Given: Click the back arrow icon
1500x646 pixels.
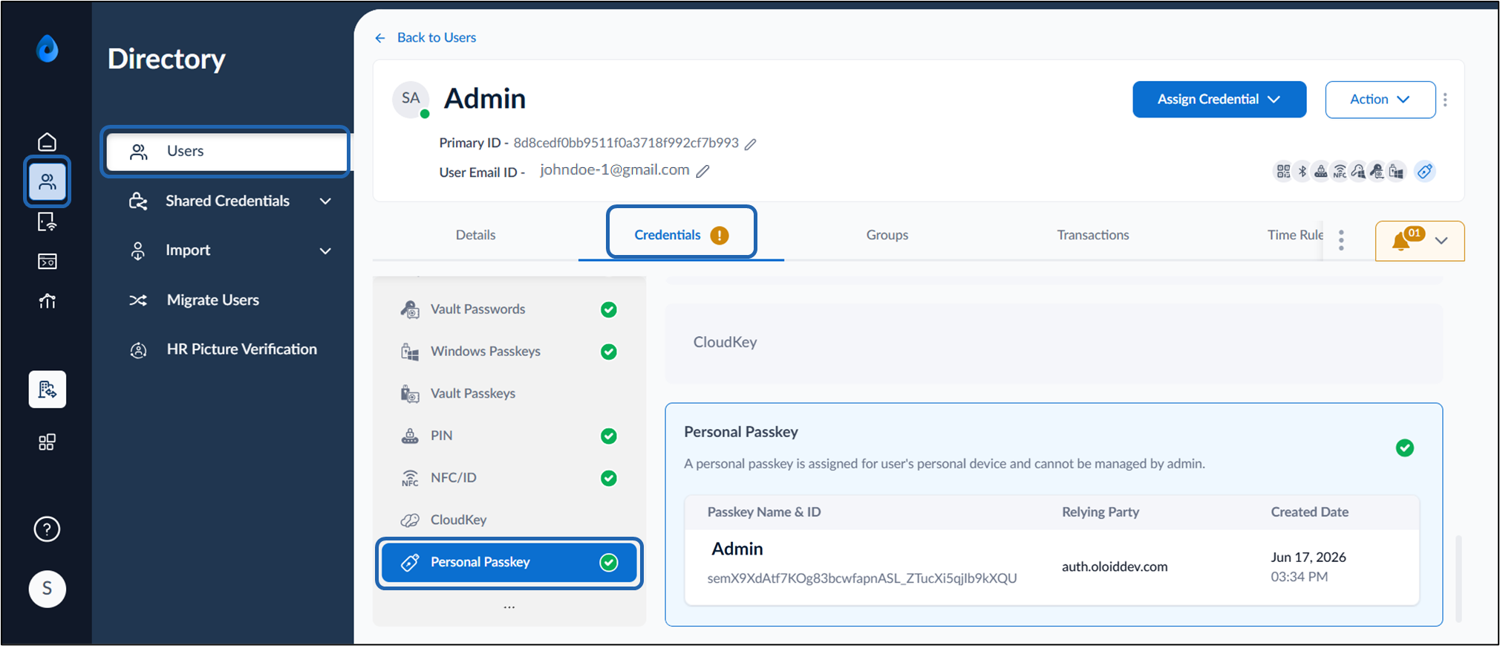Looking at the screenshot, I should coord(380,38).
